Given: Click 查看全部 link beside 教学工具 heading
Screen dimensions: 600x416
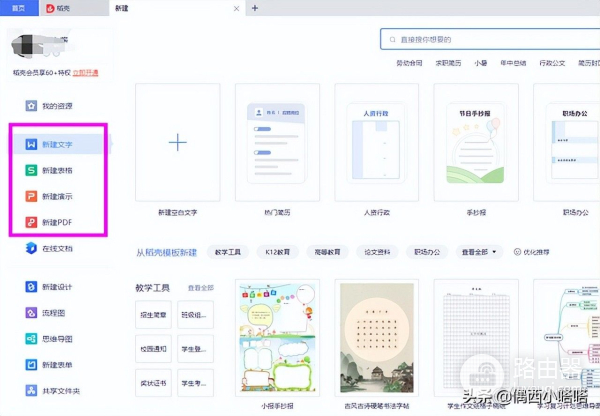Looking at the screenshot, I should point(201,288).
